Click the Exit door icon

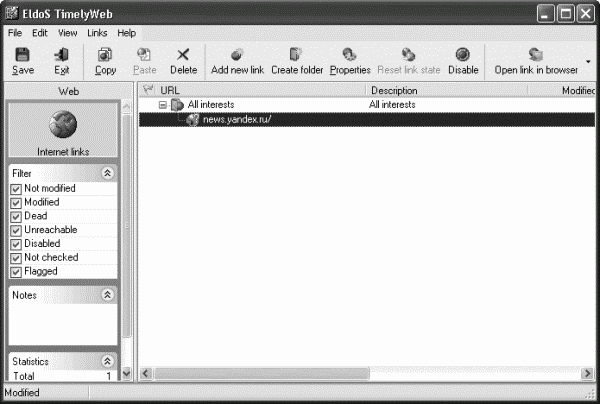(61, 55)
